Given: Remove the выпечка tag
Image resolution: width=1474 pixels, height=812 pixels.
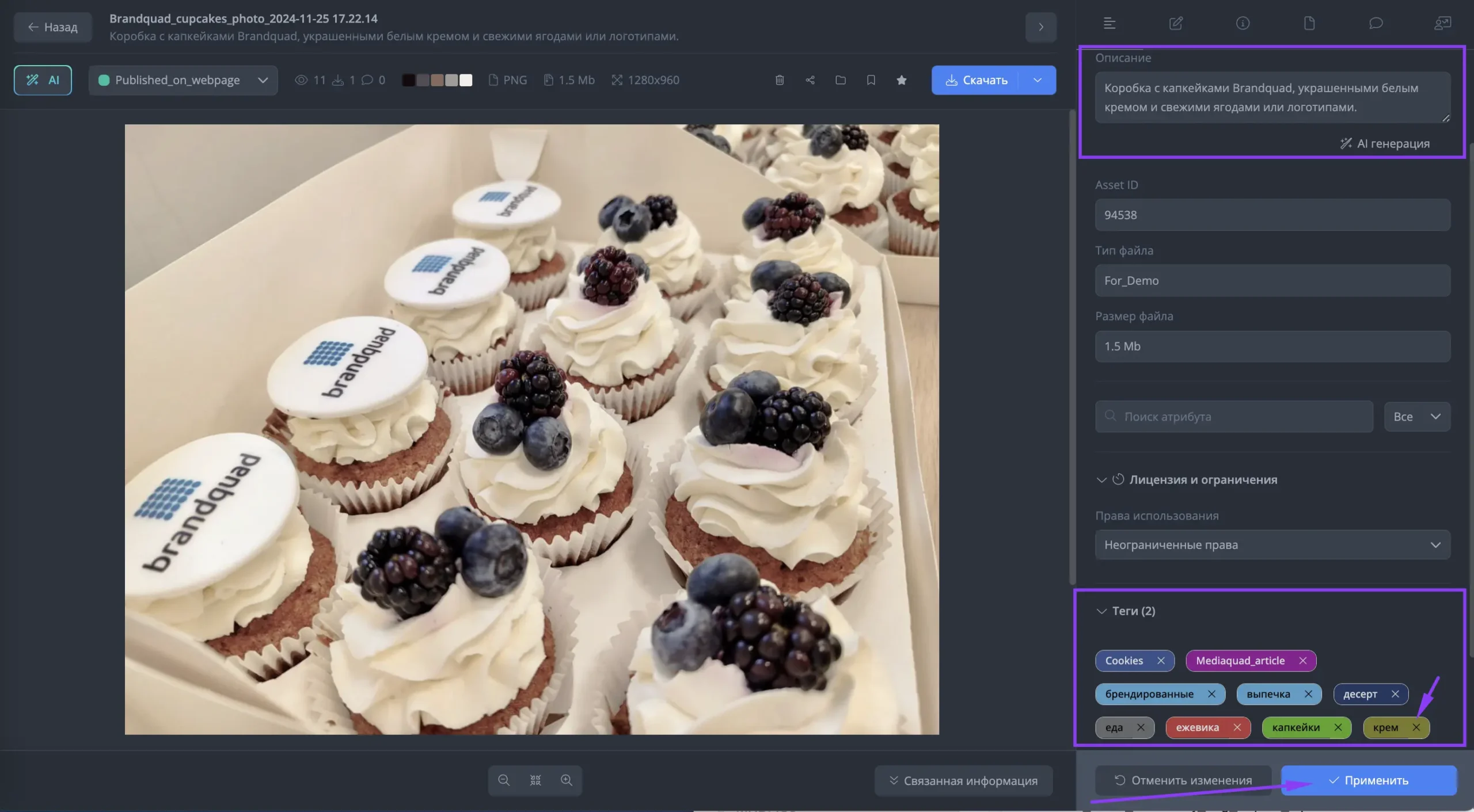Looking at the screenshot, I should click(1308, 694).
